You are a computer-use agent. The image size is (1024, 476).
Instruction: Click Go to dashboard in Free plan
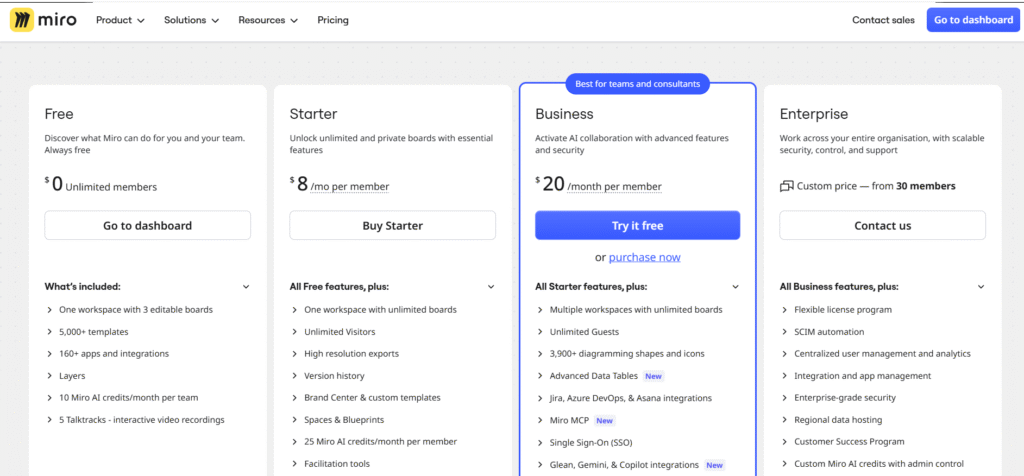tap(147, 226)
